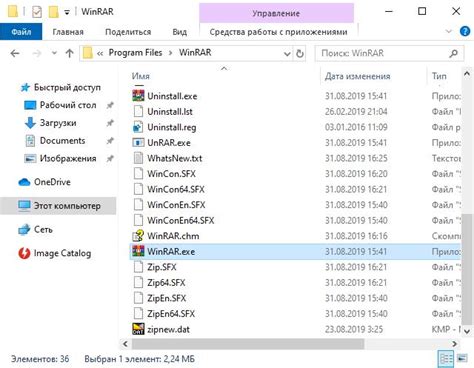Click the Properties quick access toolbar icon
This screenshot has height=368, width=474.
coord(37,12)
